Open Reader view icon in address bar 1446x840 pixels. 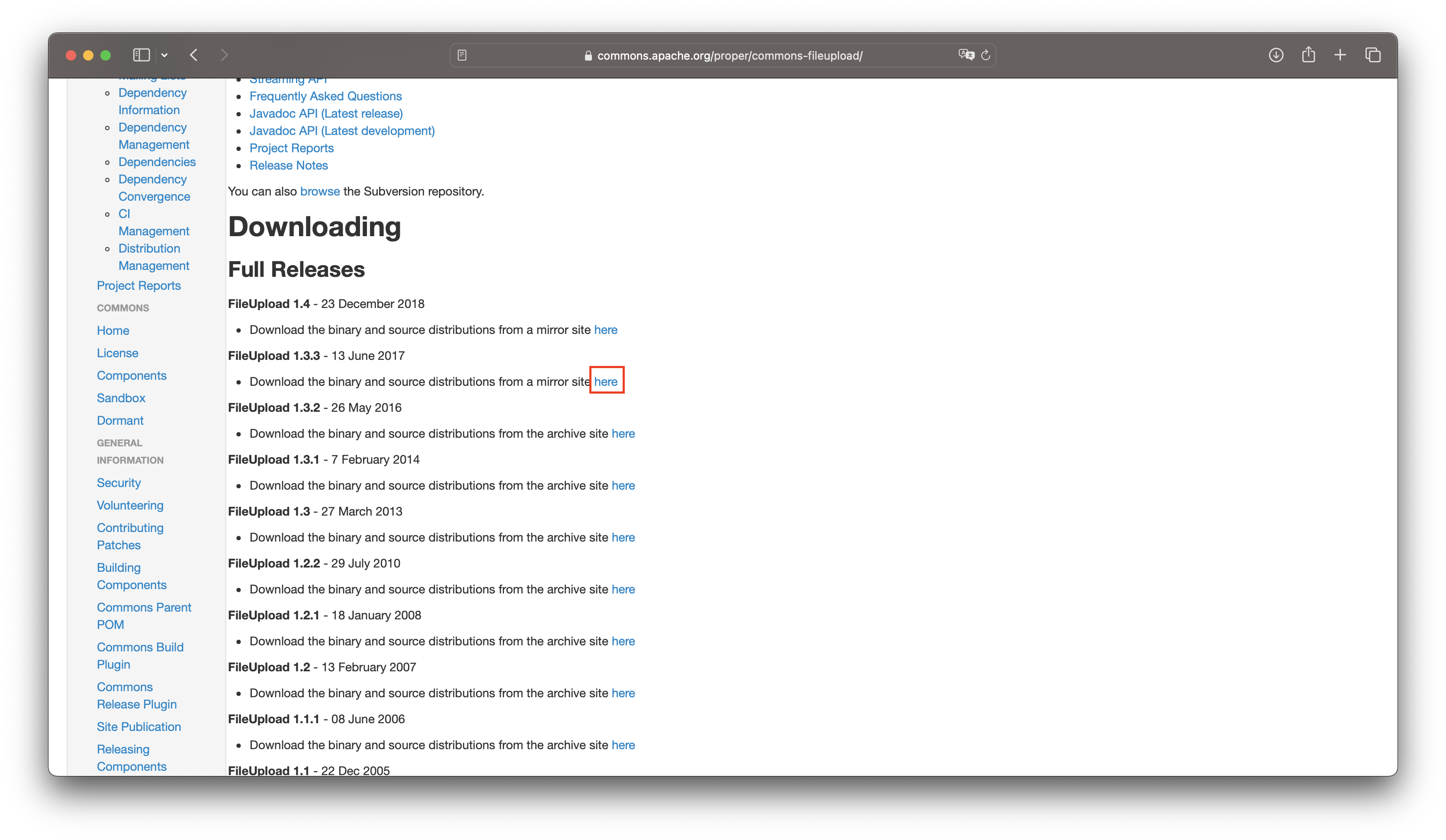[x=462, y=55]
